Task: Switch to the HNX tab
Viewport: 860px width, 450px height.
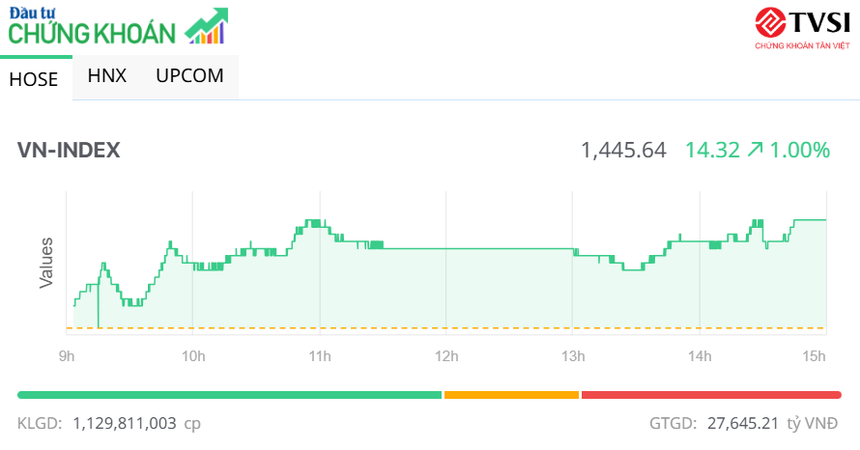Action: [107, 75]
